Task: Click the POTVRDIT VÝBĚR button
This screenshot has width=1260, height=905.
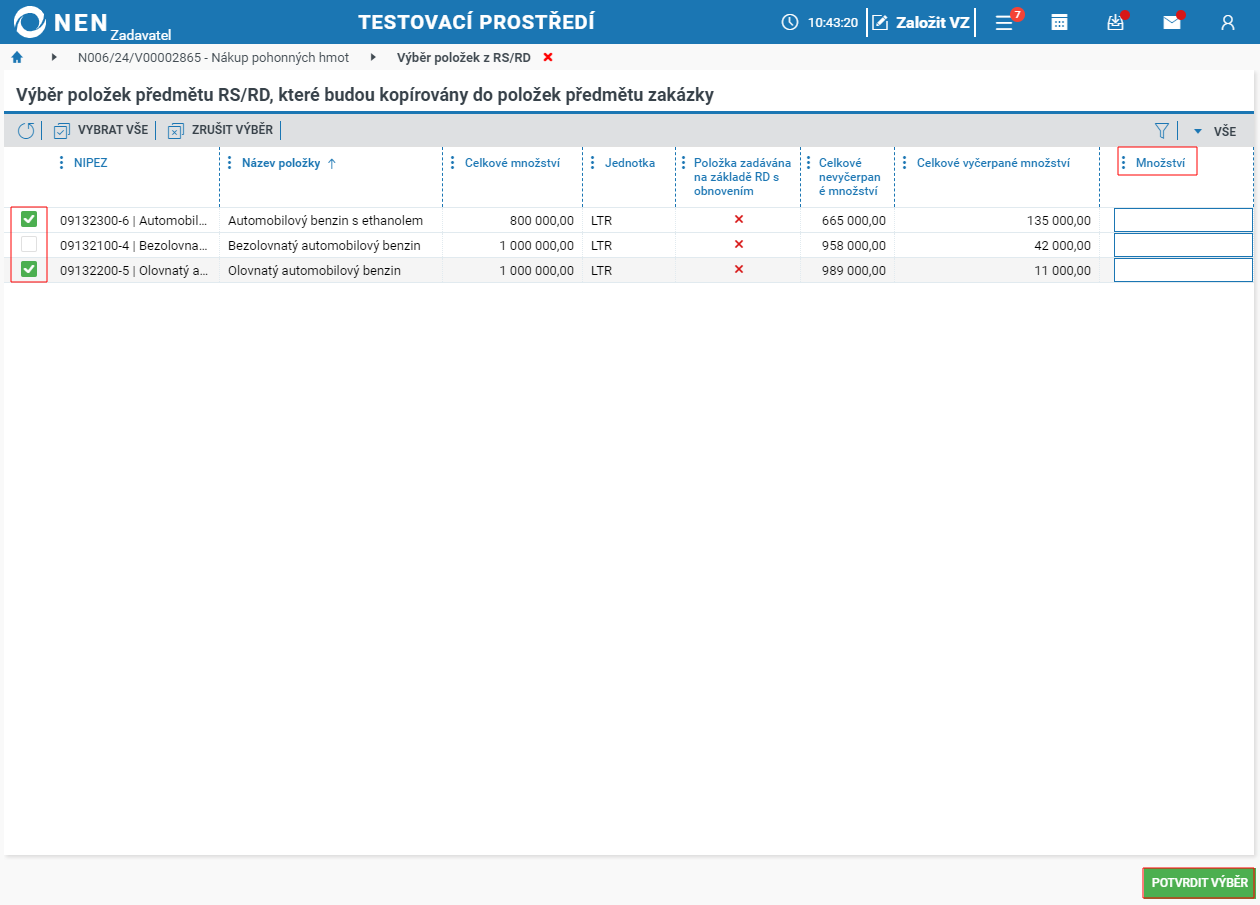Action: tap(1199, 883)
